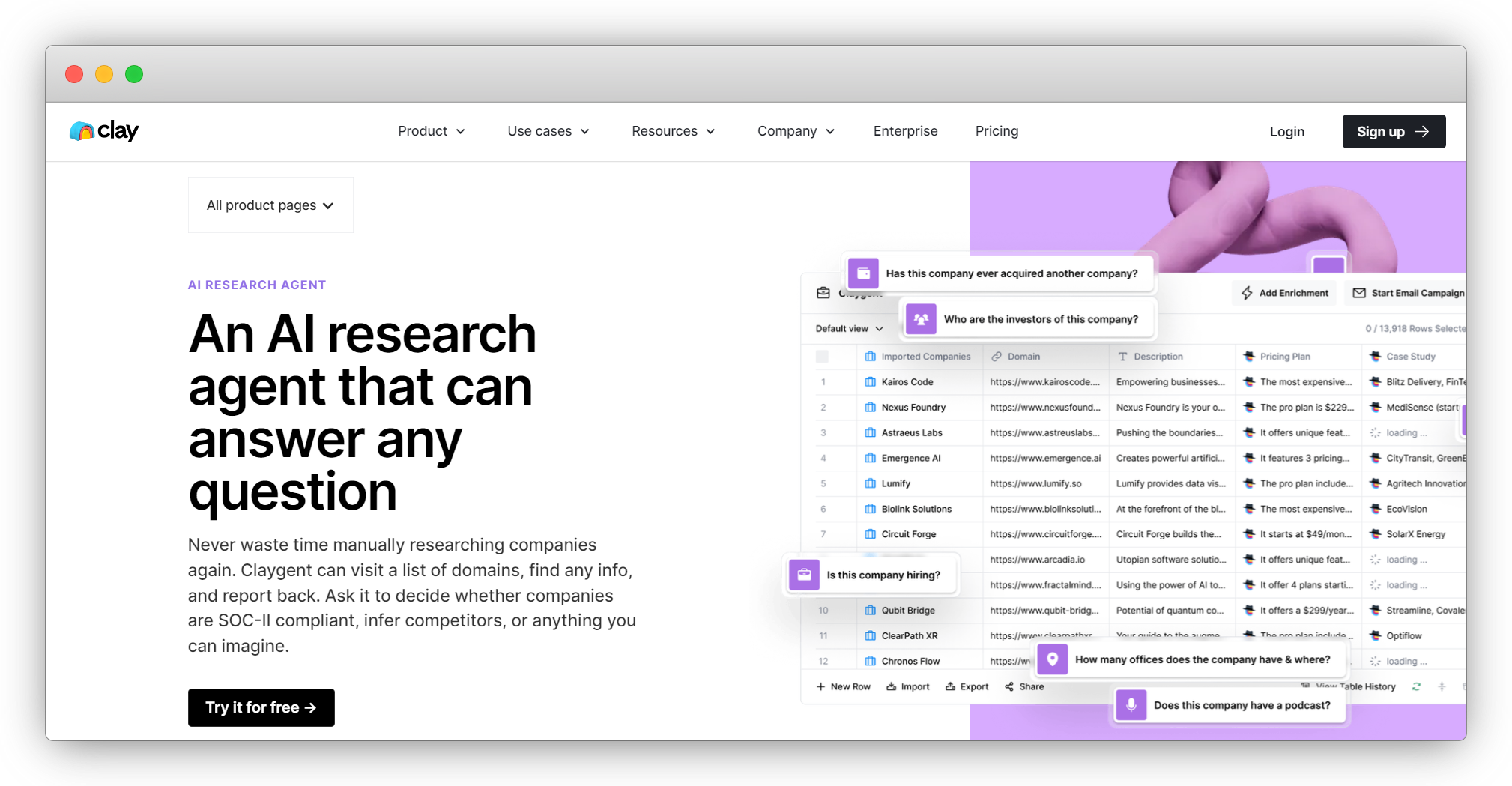The image size is (1512, 786).
Task: Click the building icon next to Nexus Foundry
Action: [870, 408]
